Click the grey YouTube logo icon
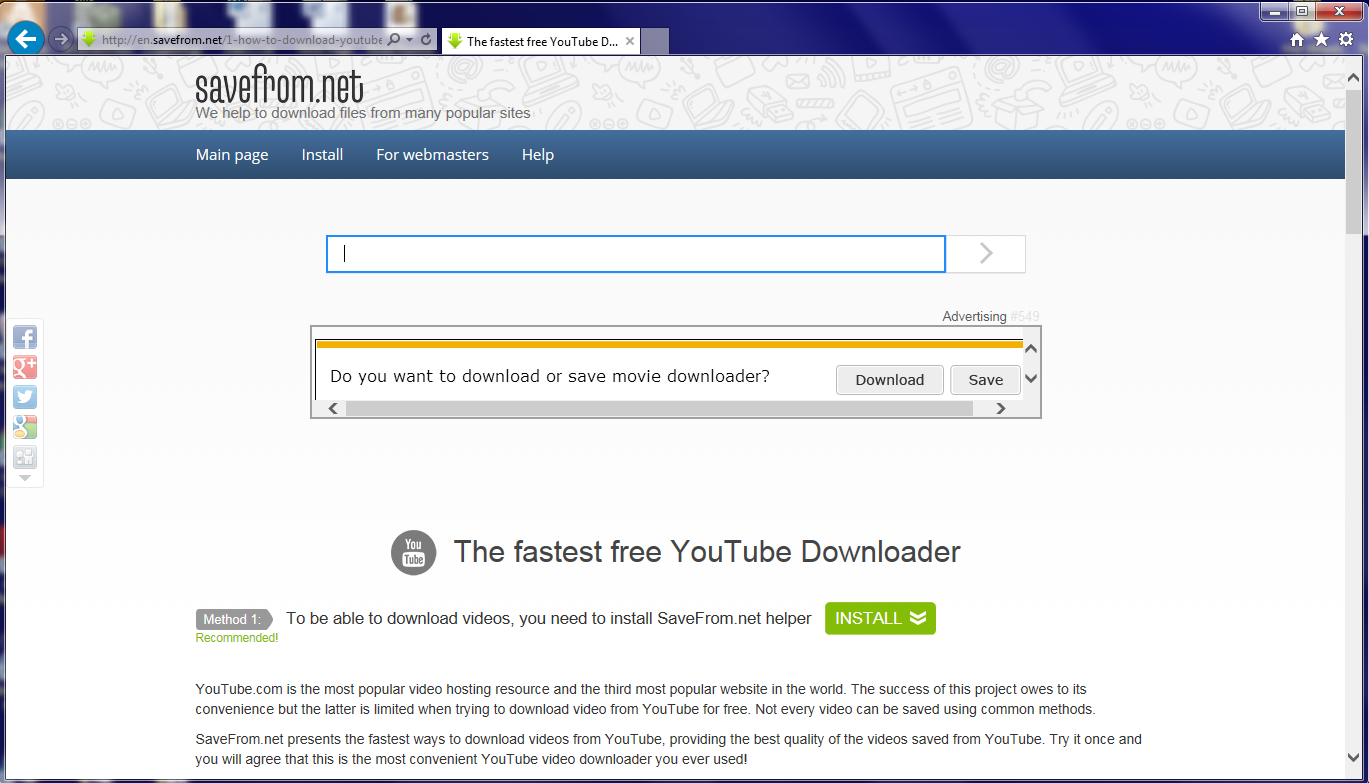Image resolution: width=1369 pixels, height=783 pixels. click(x=413, y=552)
